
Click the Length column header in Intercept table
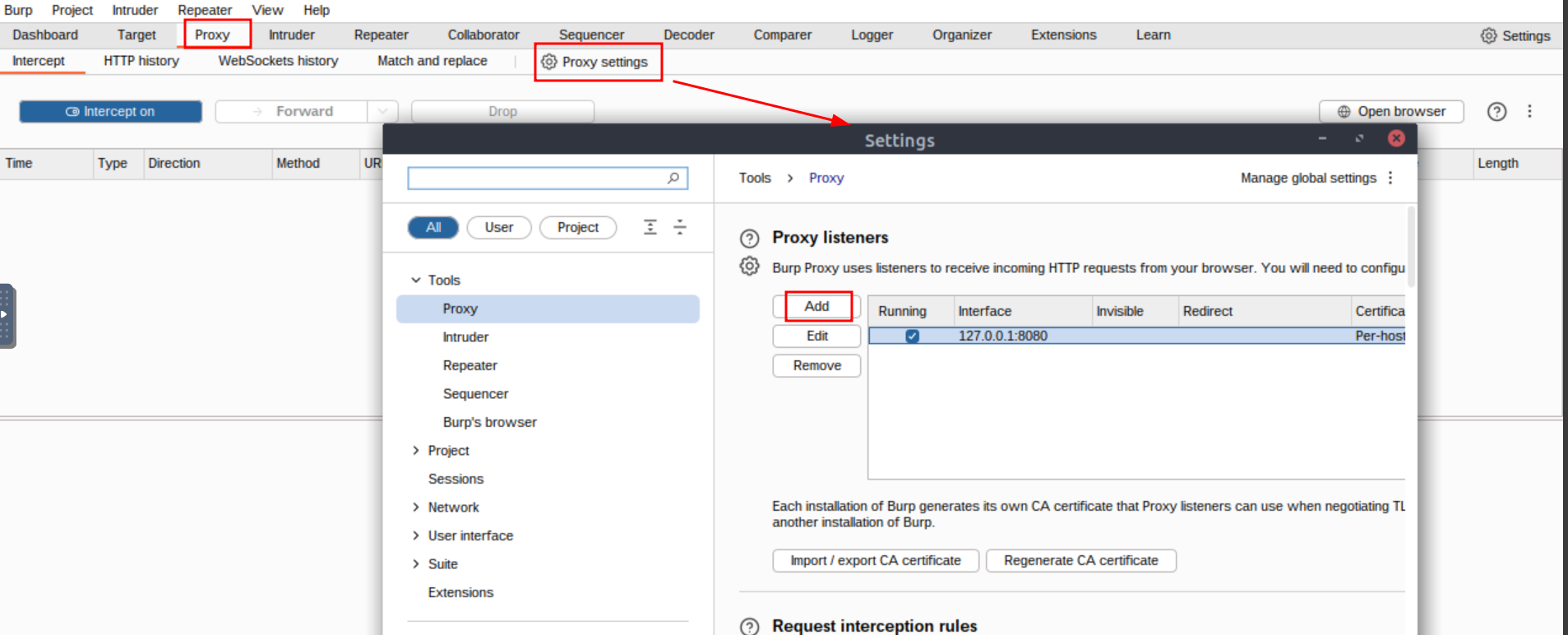[x=1517, y=163]
